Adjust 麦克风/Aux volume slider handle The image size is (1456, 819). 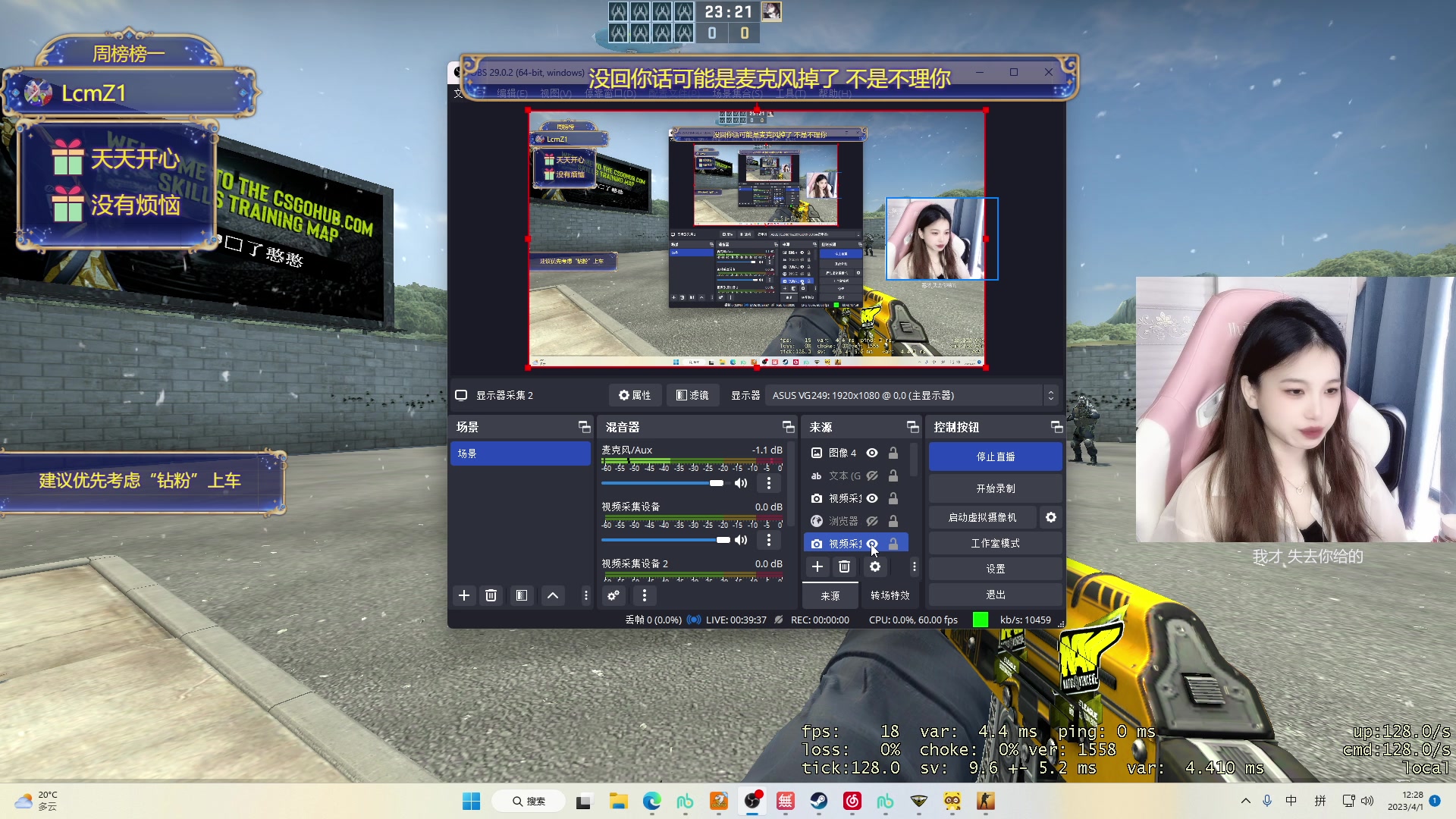click(717, 483)
